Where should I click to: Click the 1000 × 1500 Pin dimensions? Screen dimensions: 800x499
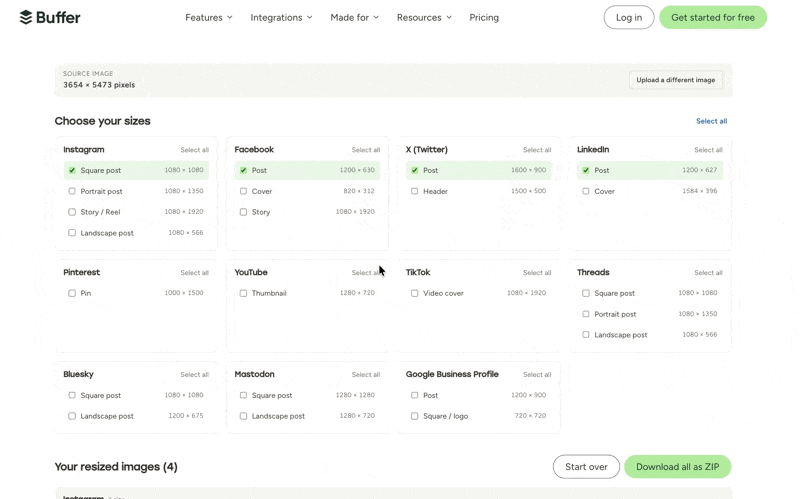click(184, 293)
